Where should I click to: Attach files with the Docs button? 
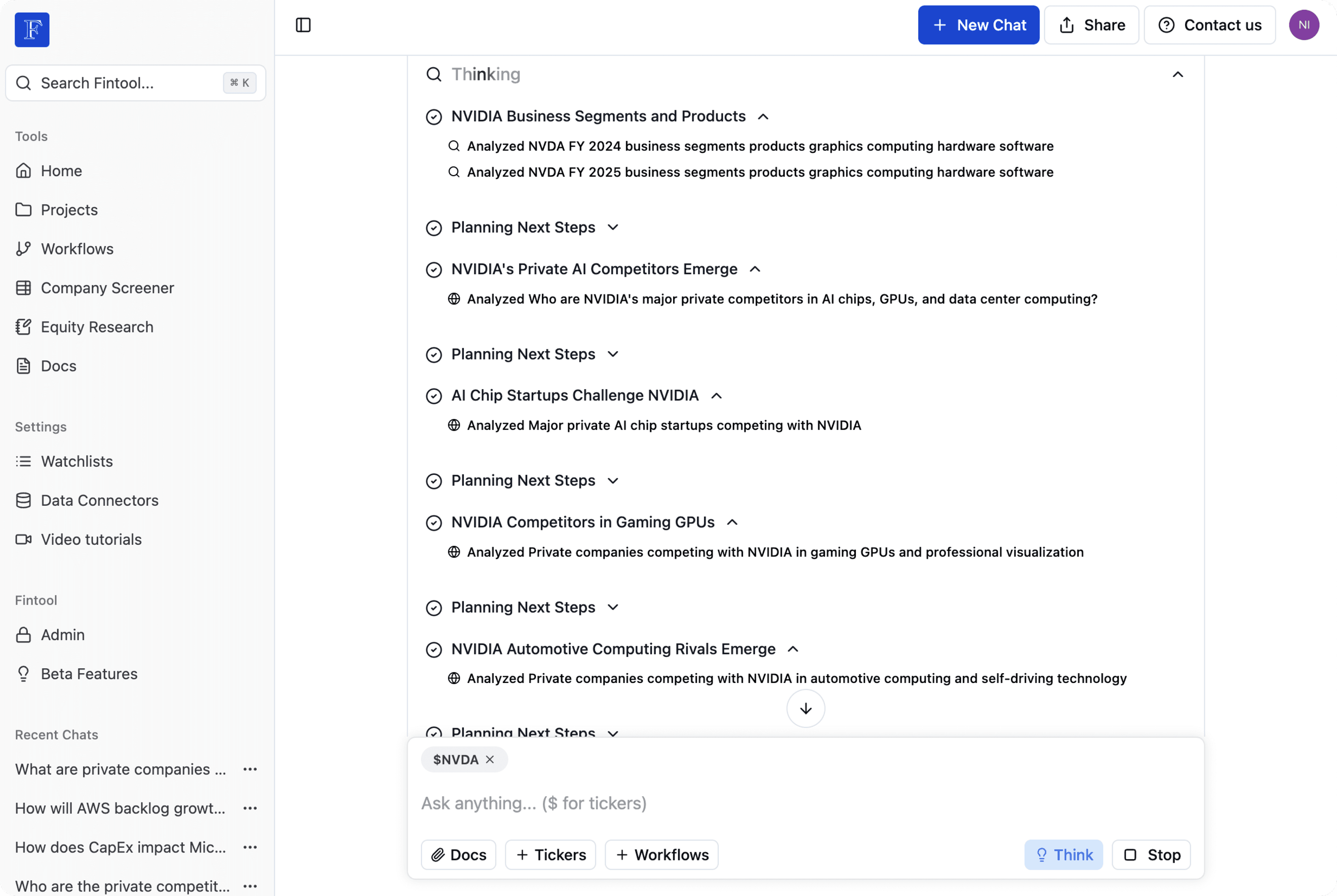[458, 855]
